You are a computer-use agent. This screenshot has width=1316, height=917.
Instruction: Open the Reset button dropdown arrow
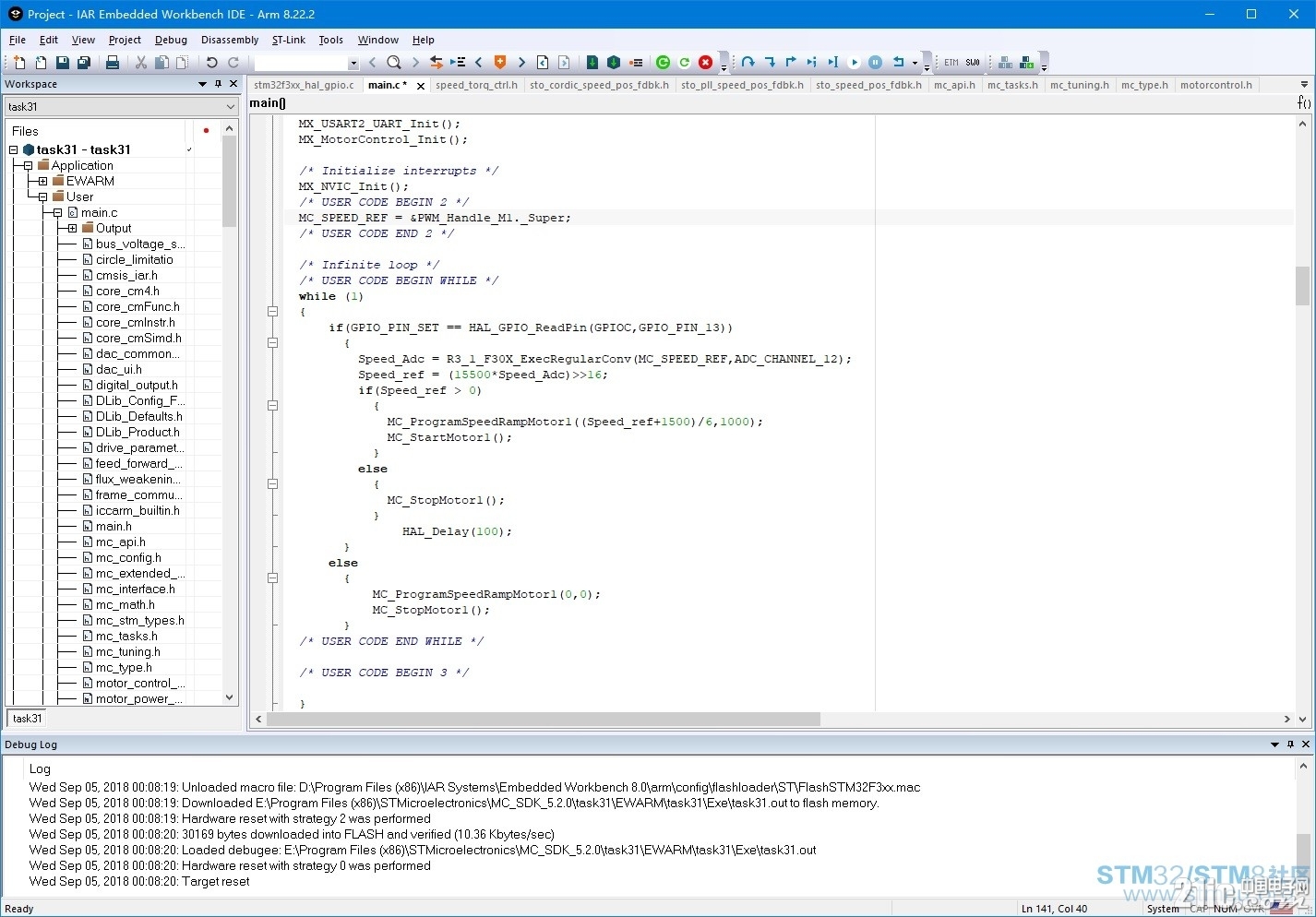pos(915,63)
